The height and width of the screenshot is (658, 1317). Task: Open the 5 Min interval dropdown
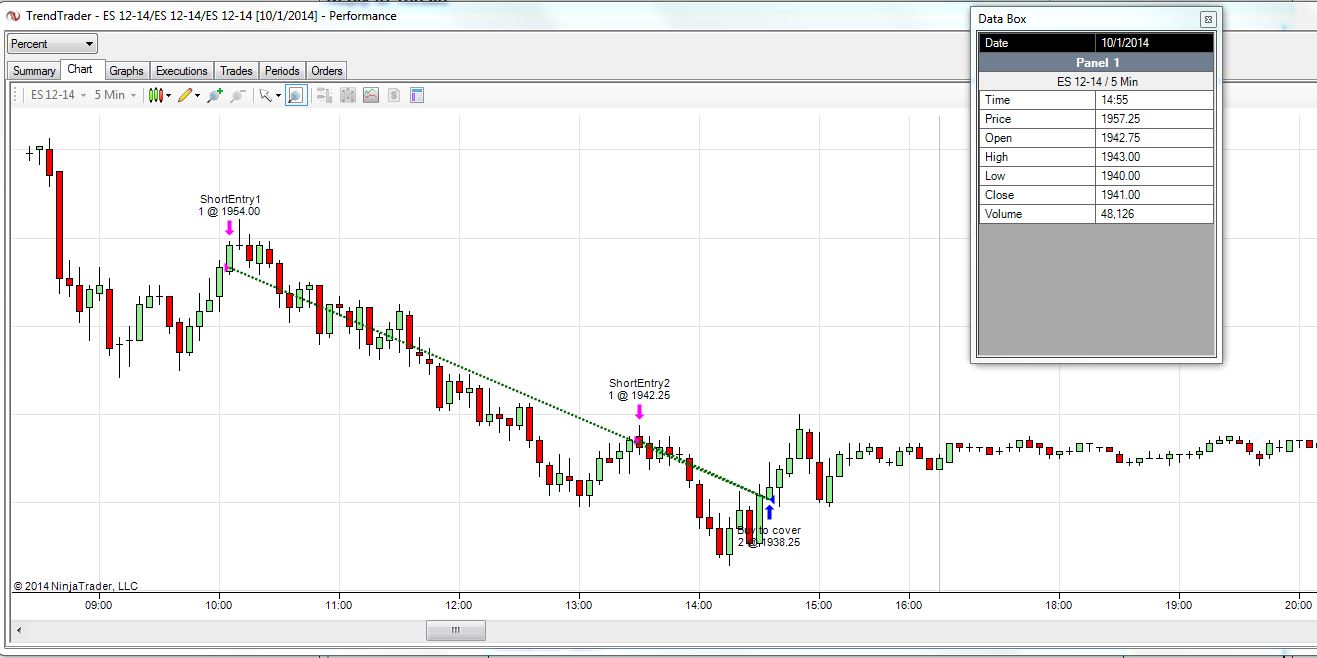pos(115,95)
